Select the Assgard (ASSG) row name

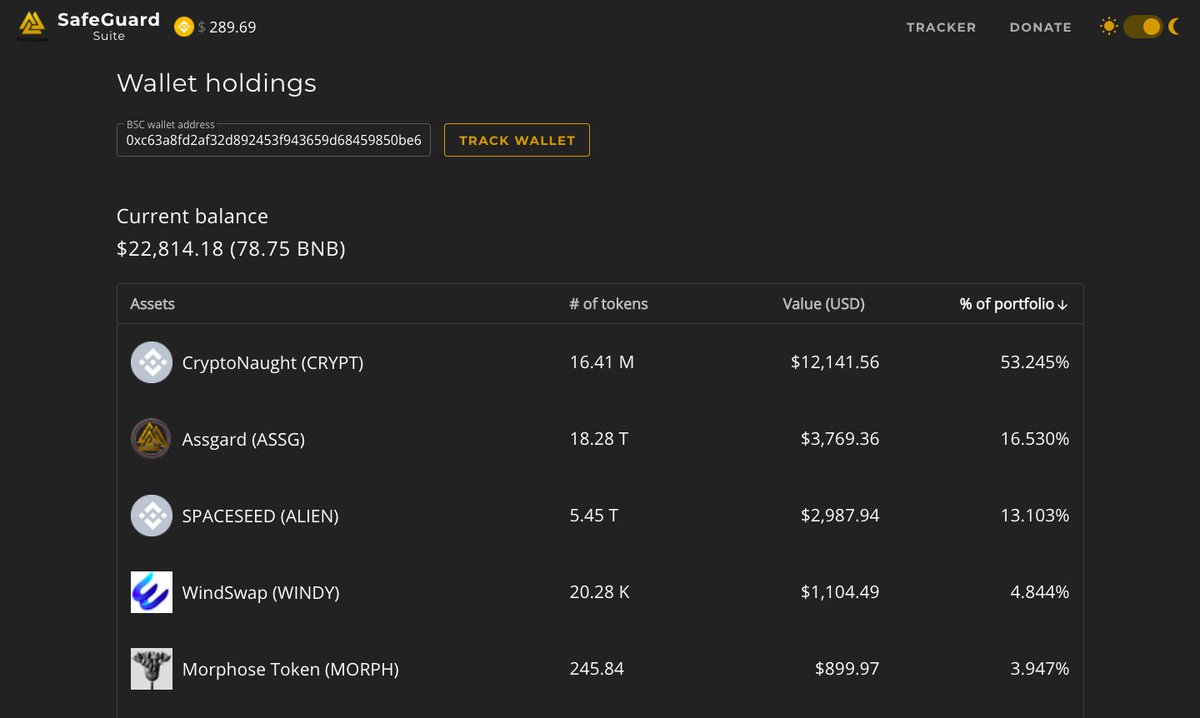[243, 439]
